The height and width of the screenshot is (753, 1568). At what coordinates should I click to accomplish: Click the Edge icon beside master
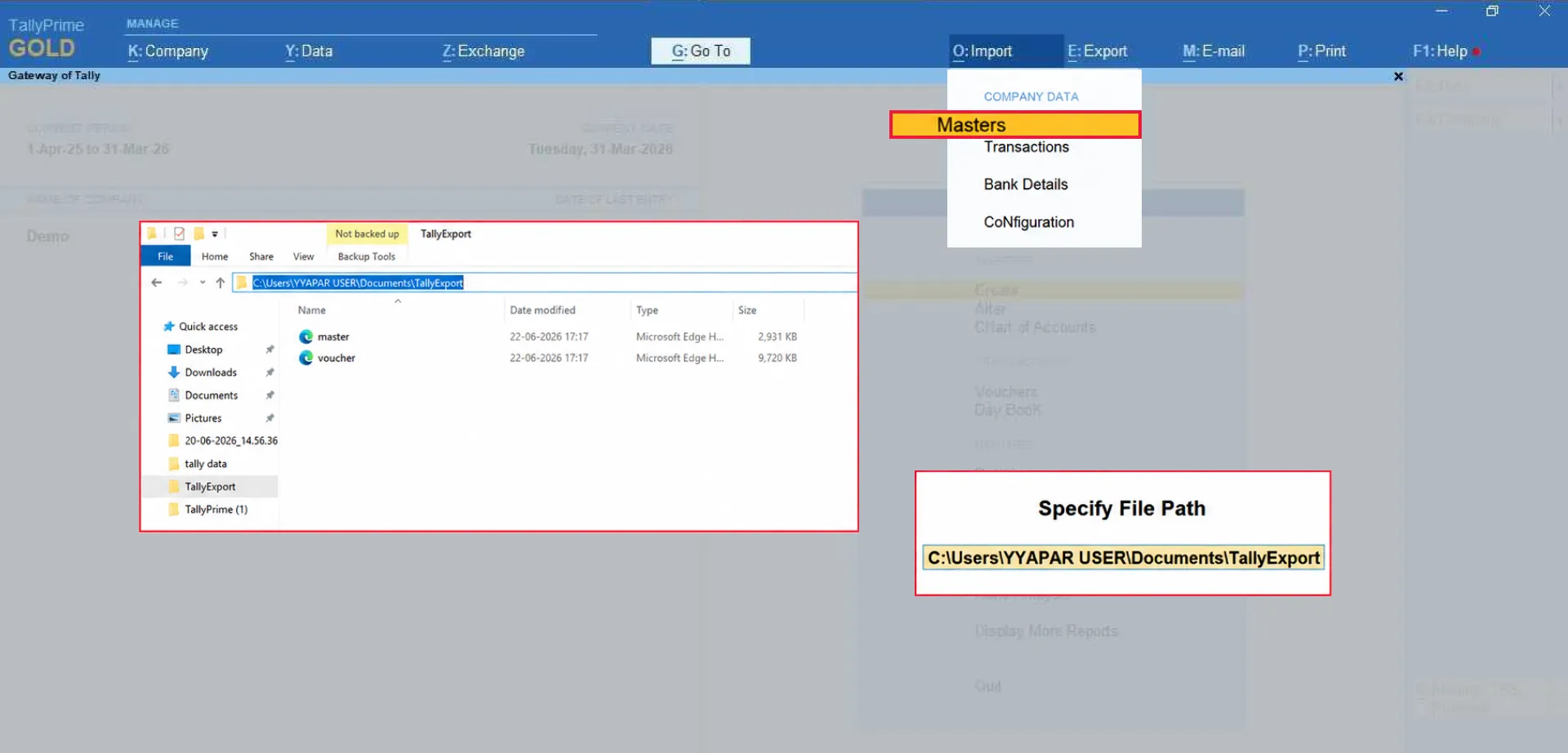coord(306,336)
